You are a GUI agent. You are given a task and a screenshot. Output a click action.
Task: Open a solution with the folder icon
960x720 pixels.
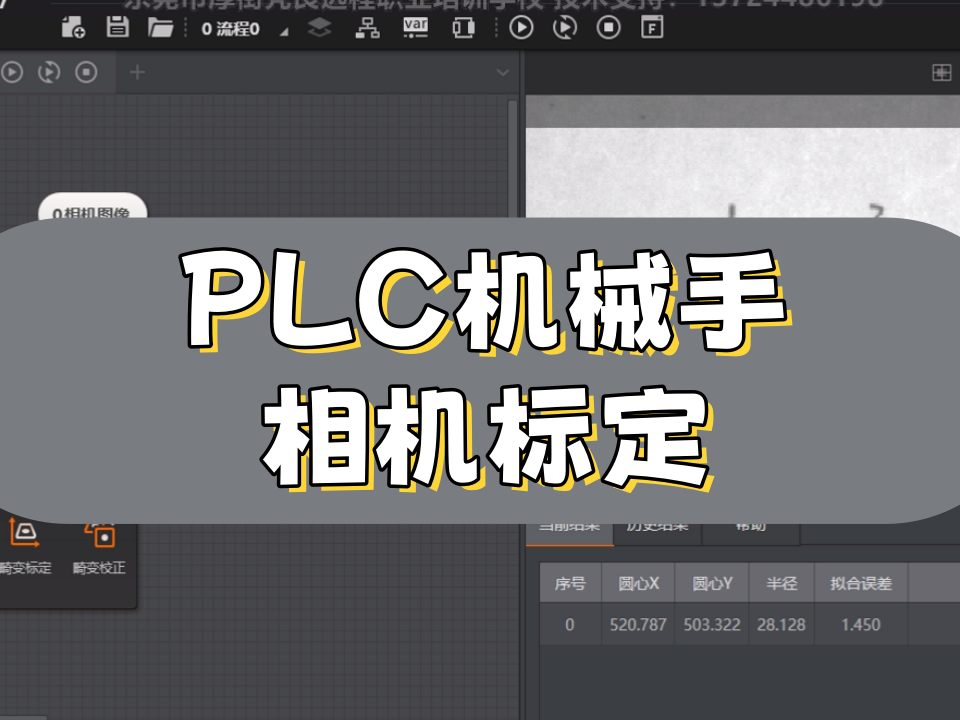(160, 28)
